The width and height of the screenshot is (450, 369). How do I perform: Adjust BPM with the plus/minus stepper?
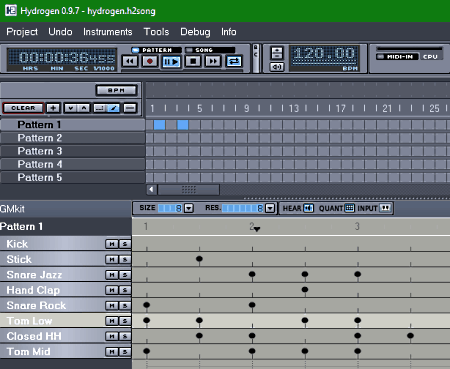point(277,53)
